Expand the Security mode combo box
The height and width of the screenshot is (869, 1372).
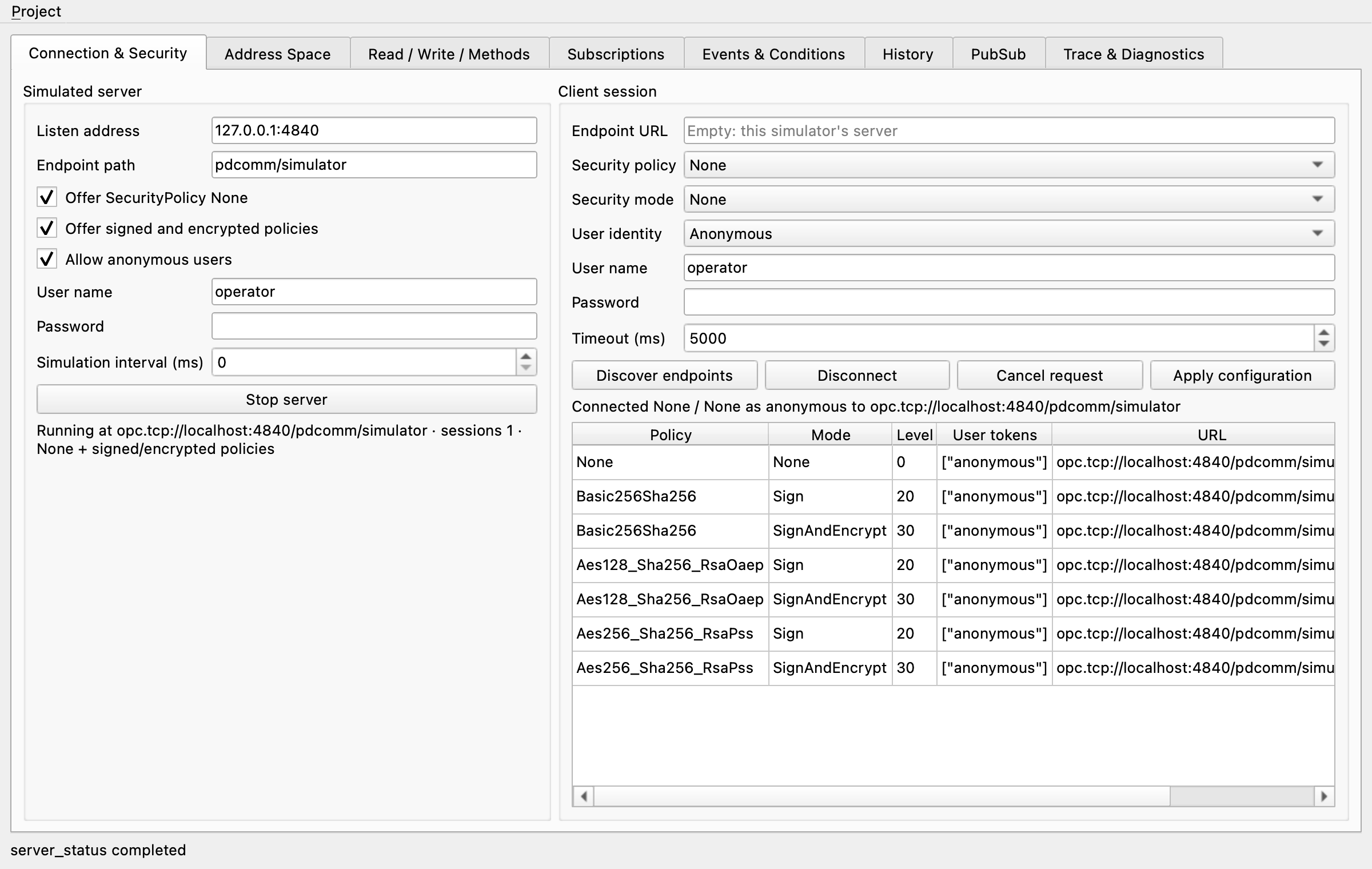[1009, 199]
